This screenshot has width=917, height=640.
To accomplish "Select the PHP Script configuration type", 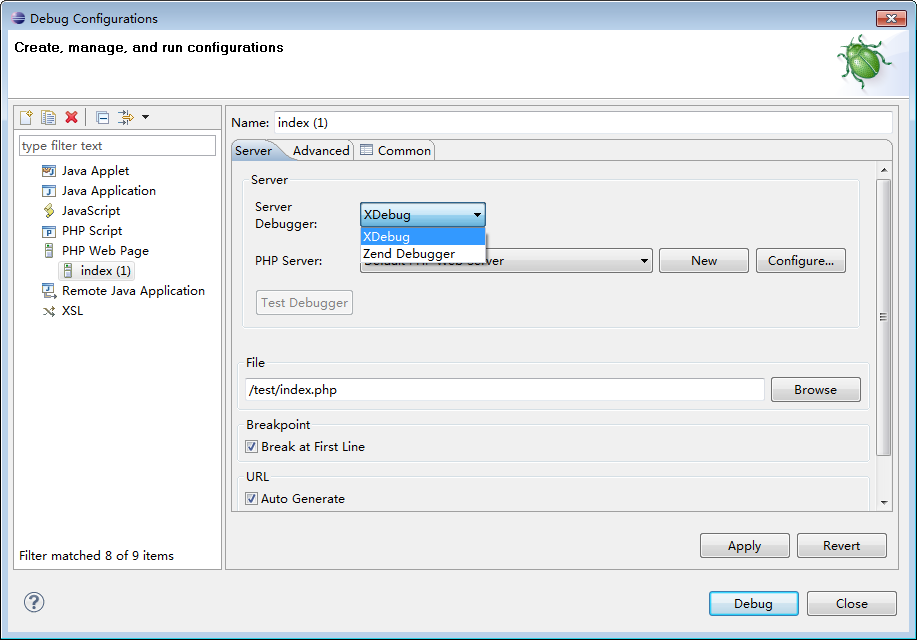I will (x=92, y=231).
